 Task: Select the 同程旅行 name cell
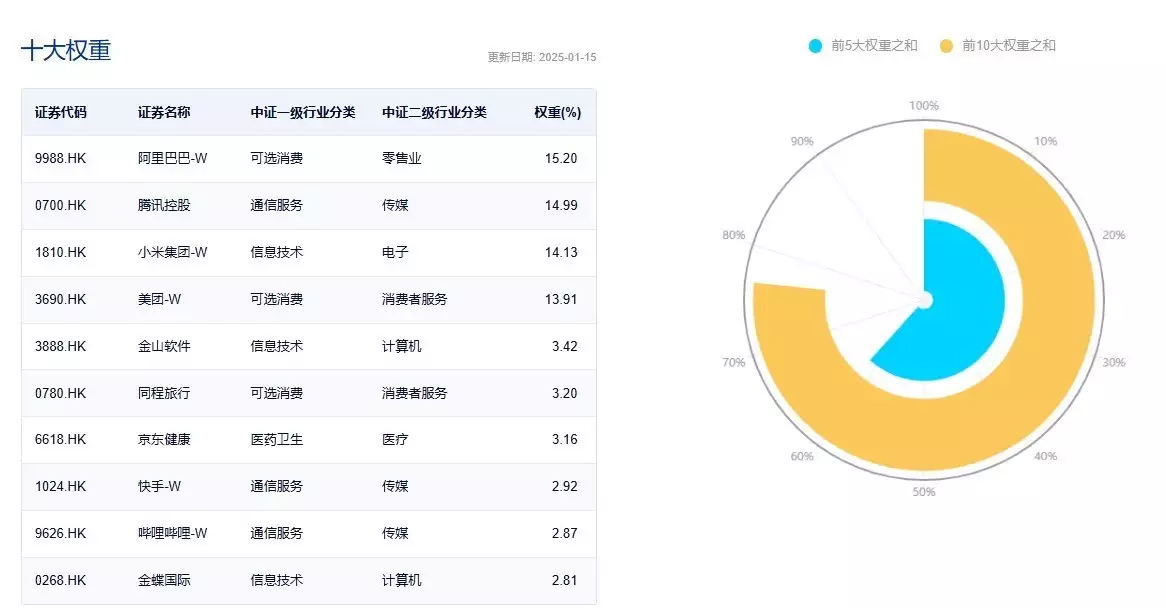[x=164, y=393]
